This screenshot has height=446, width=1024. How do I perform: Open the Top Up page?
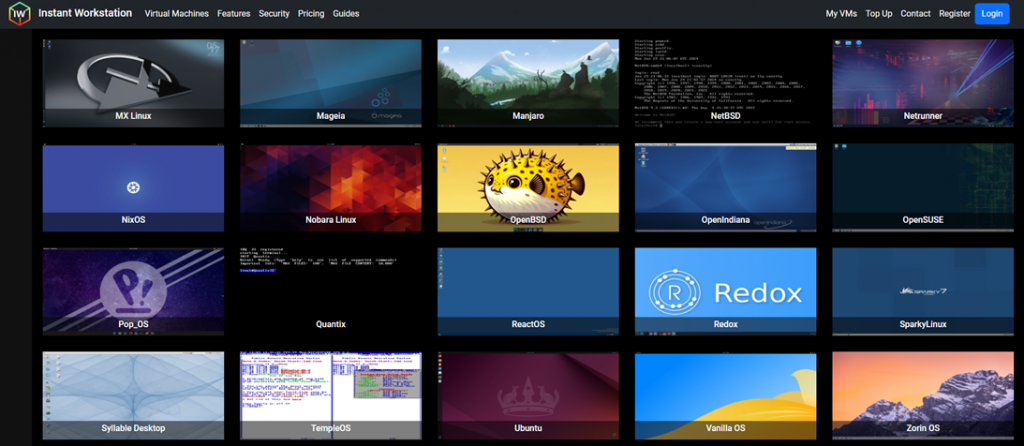point(878,14)
